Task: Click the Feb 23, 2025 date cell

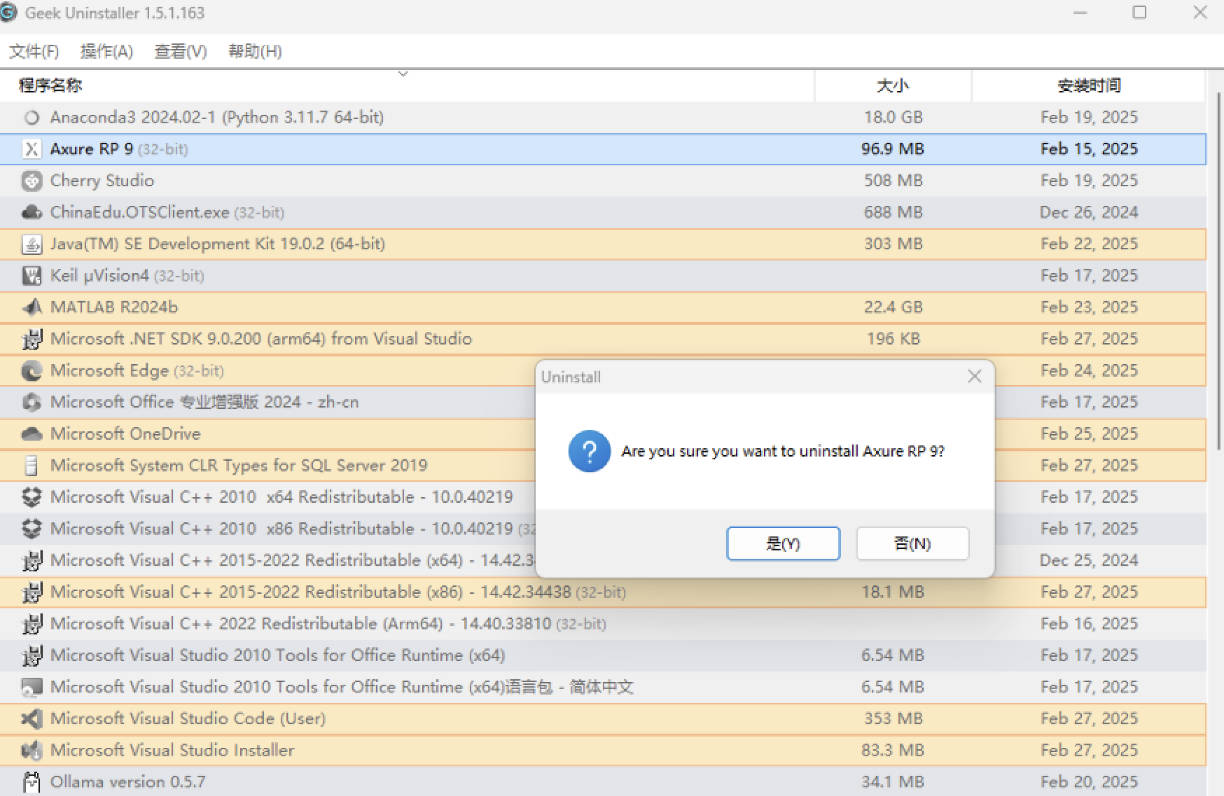Action: (1089, 307)
